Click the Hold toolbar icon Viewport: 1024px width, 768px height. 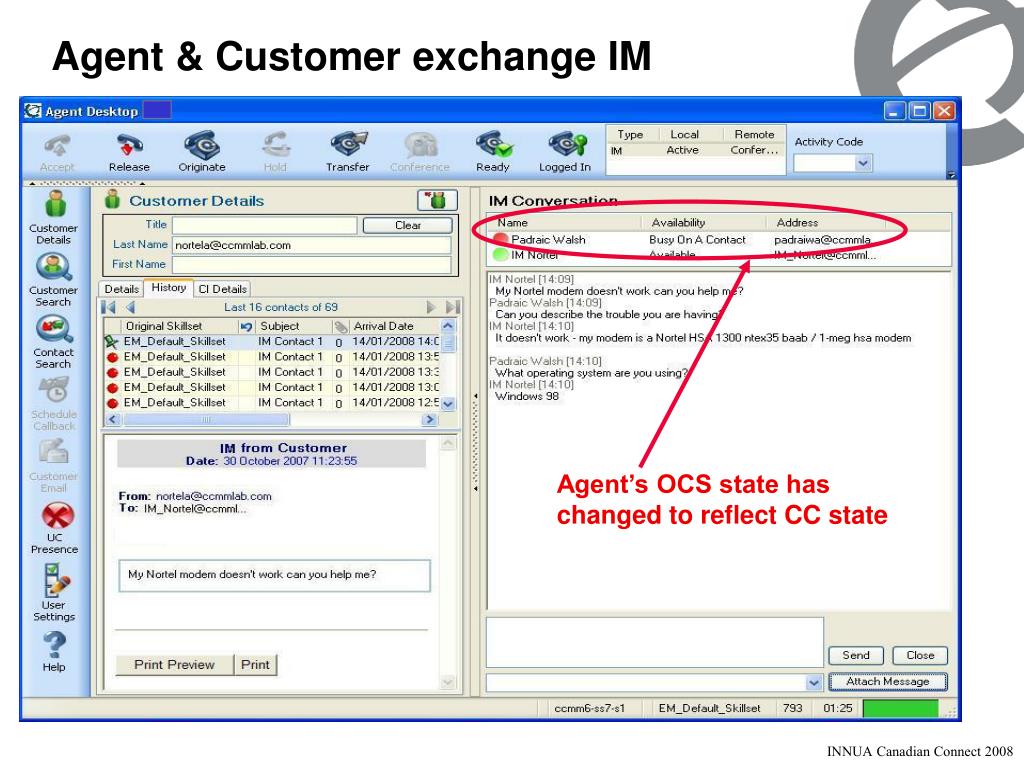point(275,145)
